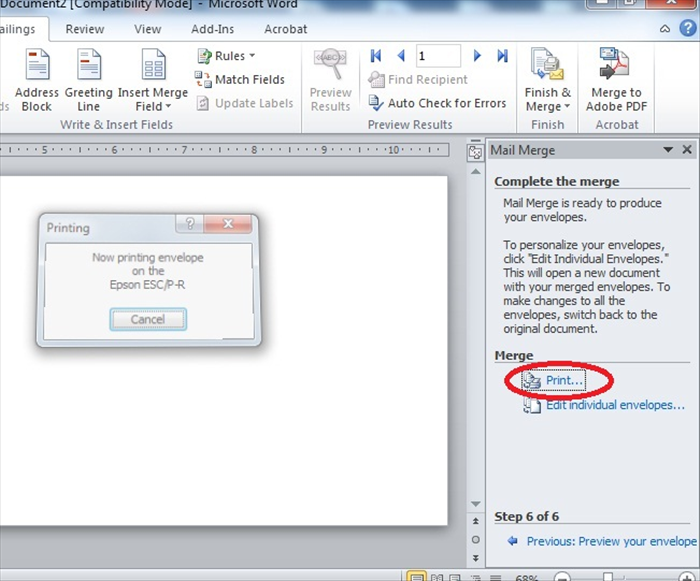Viewport: 700px width, 581px height.
Task: Click the horizontal ruler
Action: 224,150
